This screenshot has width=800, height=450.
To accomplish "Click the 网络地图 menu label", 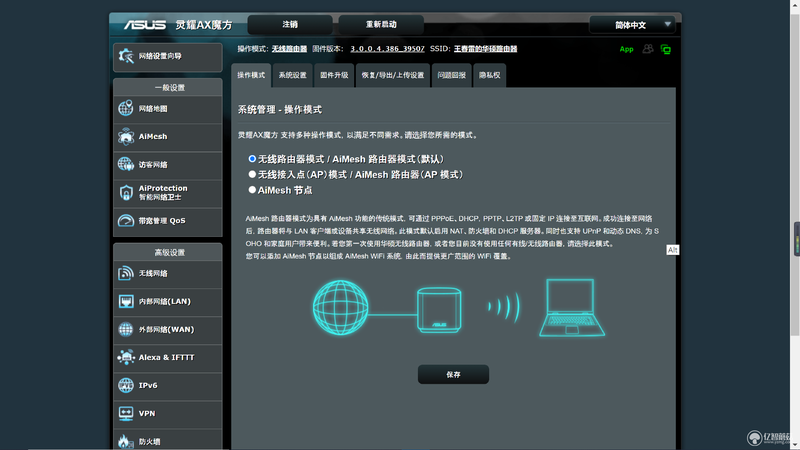I will click(x=153, y=109).
